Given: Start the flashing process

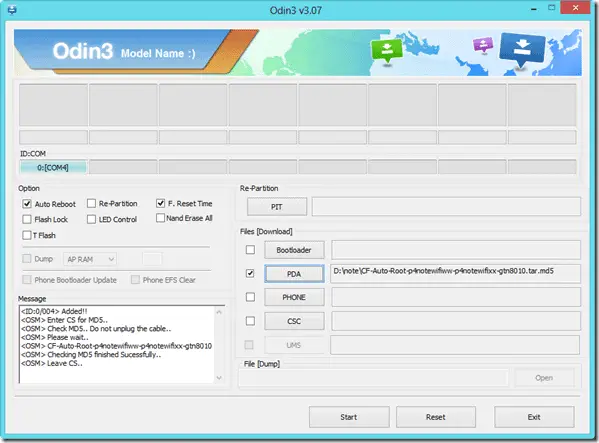Looking at the screenshot, I should tap(349, 417).
